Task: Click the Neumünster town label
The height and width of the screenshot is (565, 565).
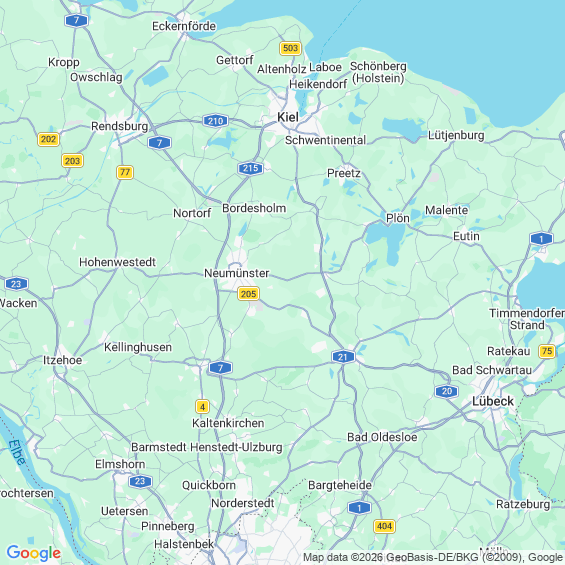Action: [237, 273]
